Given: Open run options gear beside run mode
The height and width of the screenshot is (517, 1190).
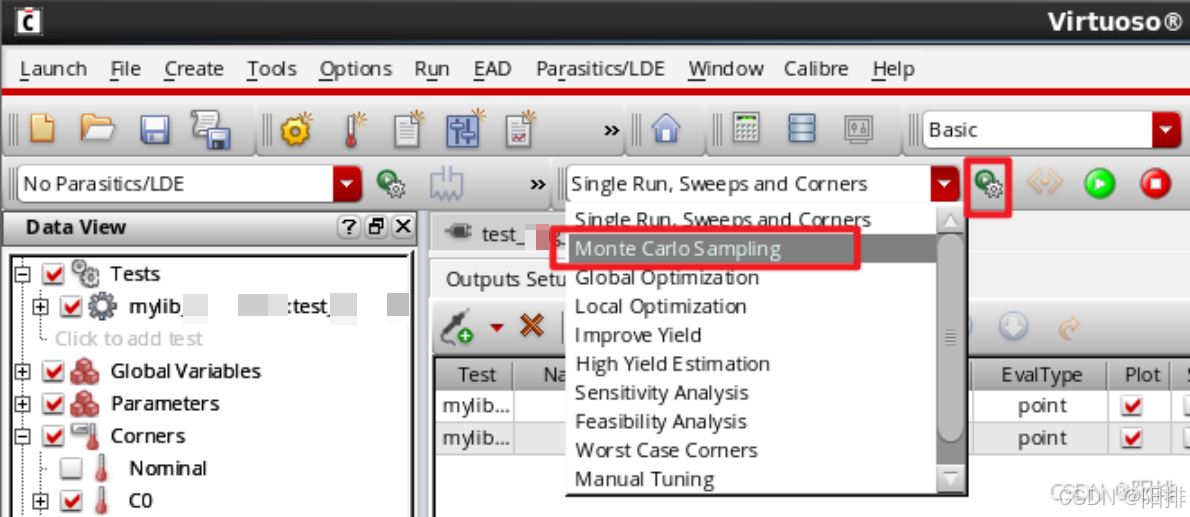Looking at the screenshot, I should [x=988, y=184].
